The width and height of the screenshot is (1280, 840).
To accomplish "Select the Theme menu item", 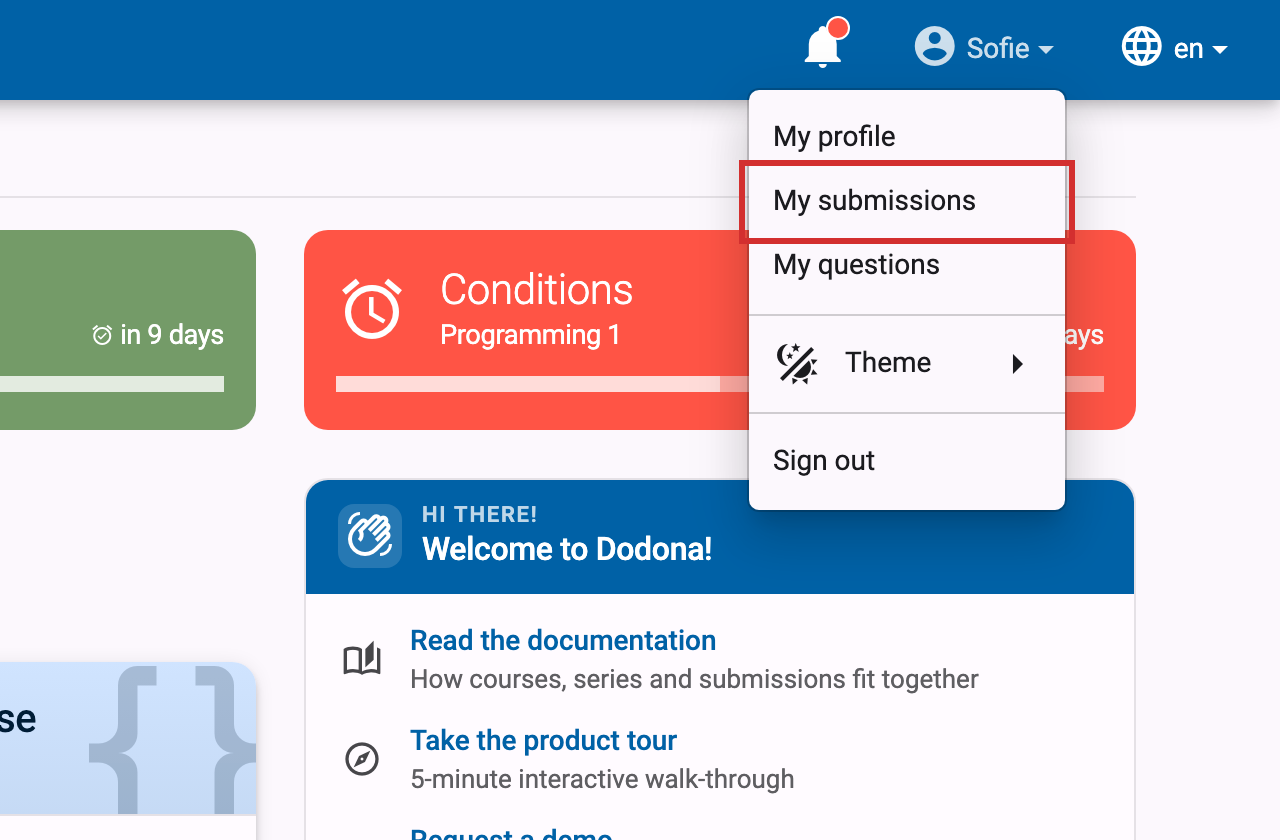I will click(907, 363).
